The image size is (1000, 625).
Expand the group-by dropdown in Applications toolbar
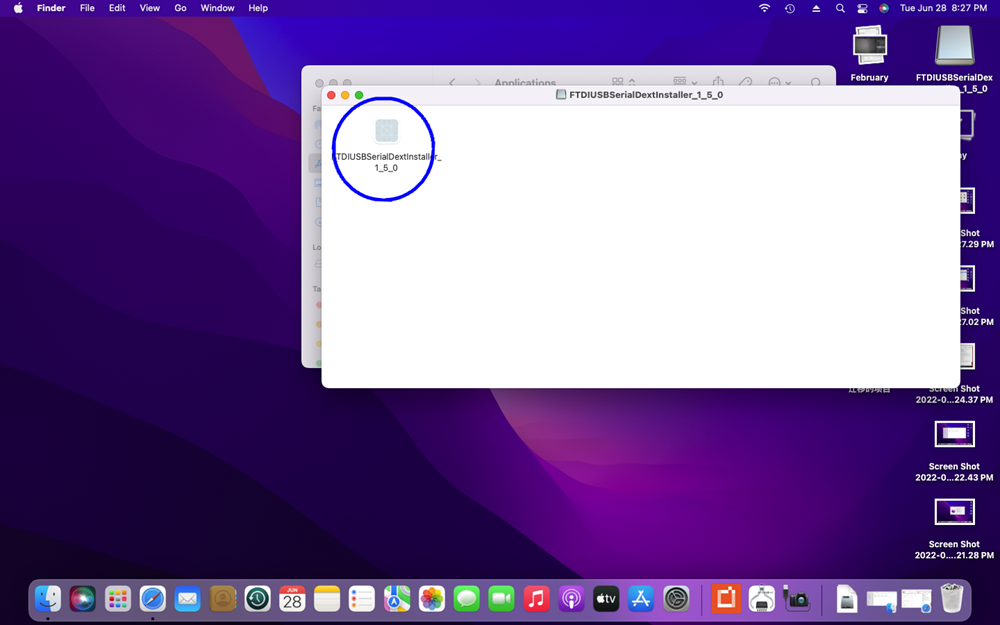(x=685, y=82)
